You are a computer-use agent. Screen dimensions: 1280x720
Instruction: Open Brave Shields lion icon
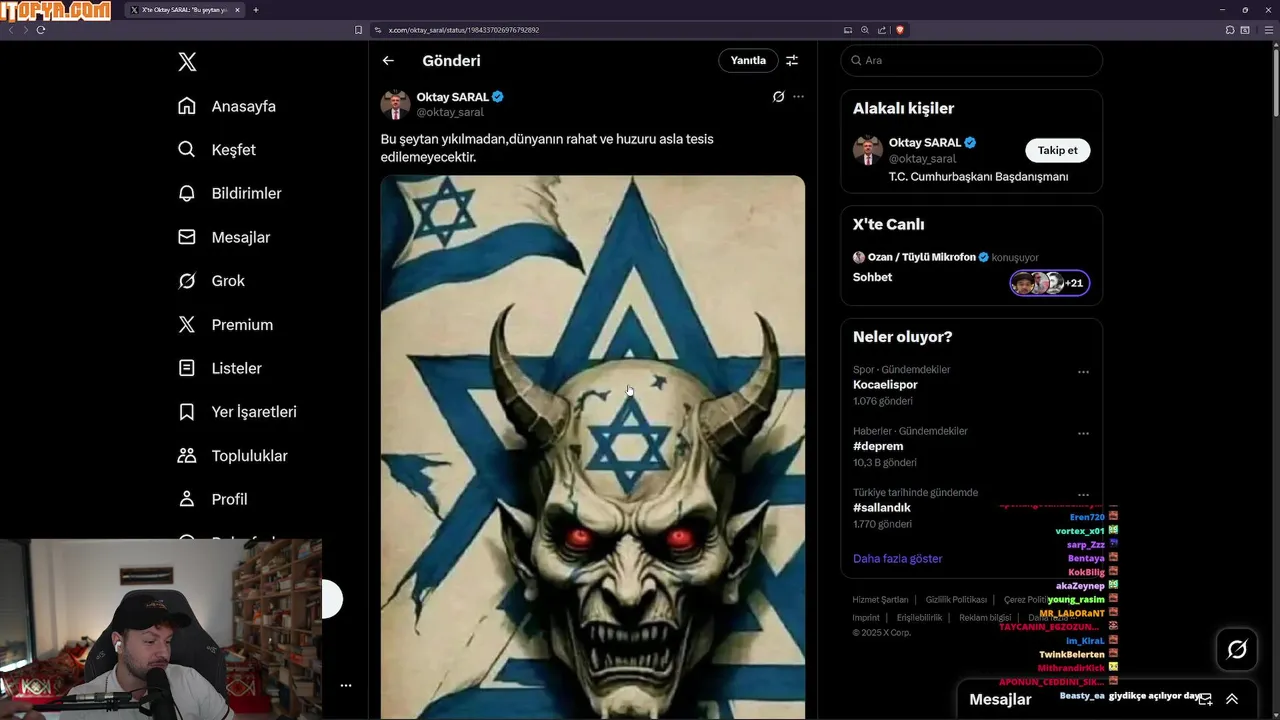point(900,30)
